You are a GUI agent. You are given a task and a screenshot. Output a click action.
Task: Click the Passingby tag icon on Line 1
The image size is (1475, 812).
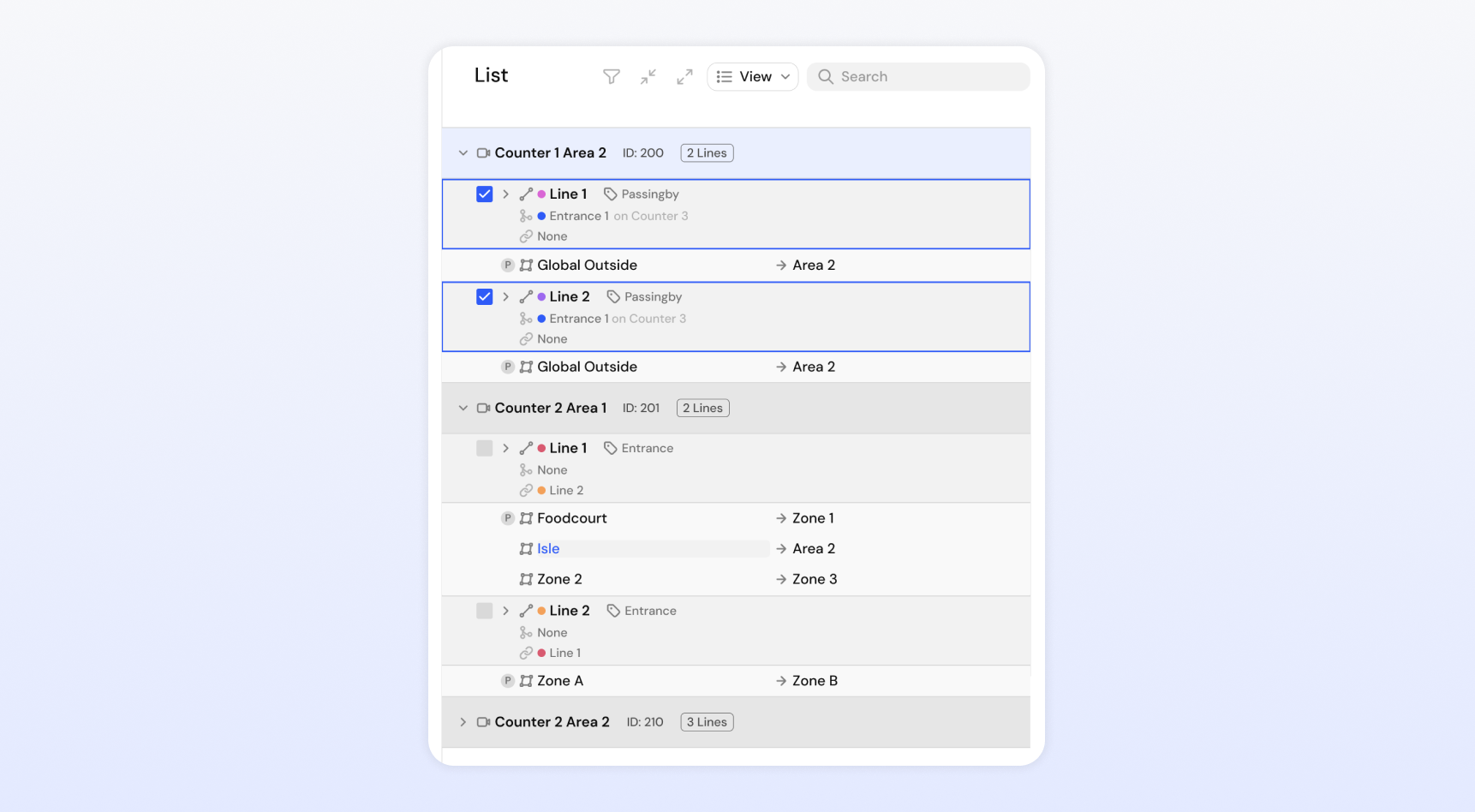[611, 194]
